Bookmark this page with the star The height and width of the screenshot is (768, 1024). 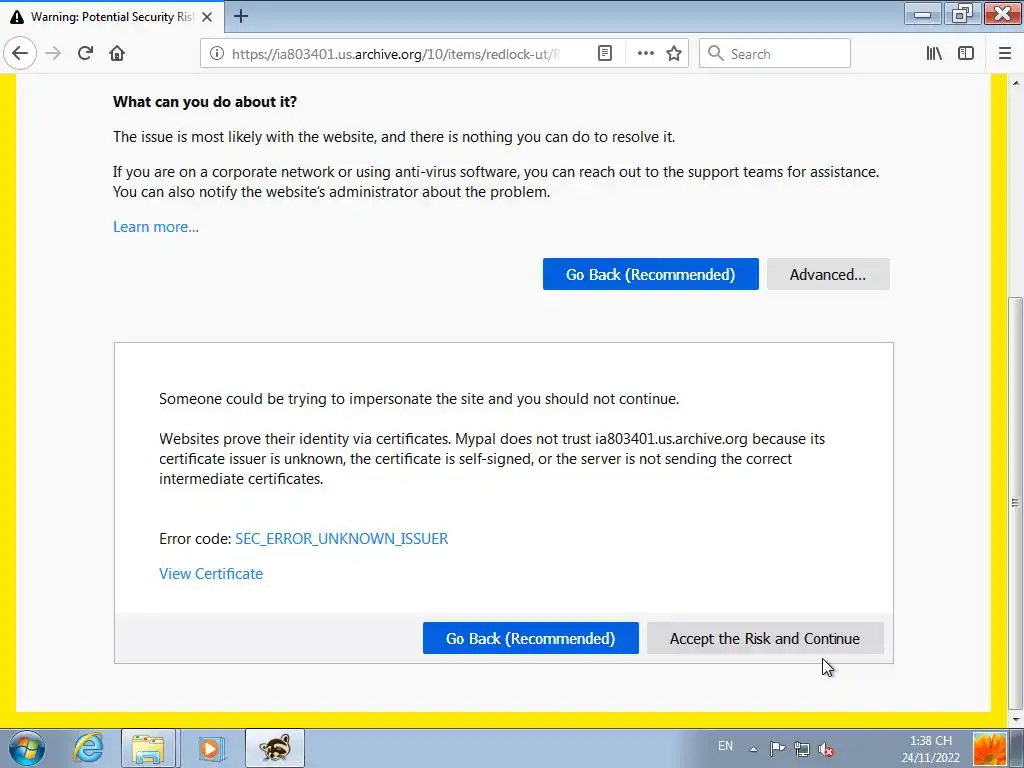(674, 54)
